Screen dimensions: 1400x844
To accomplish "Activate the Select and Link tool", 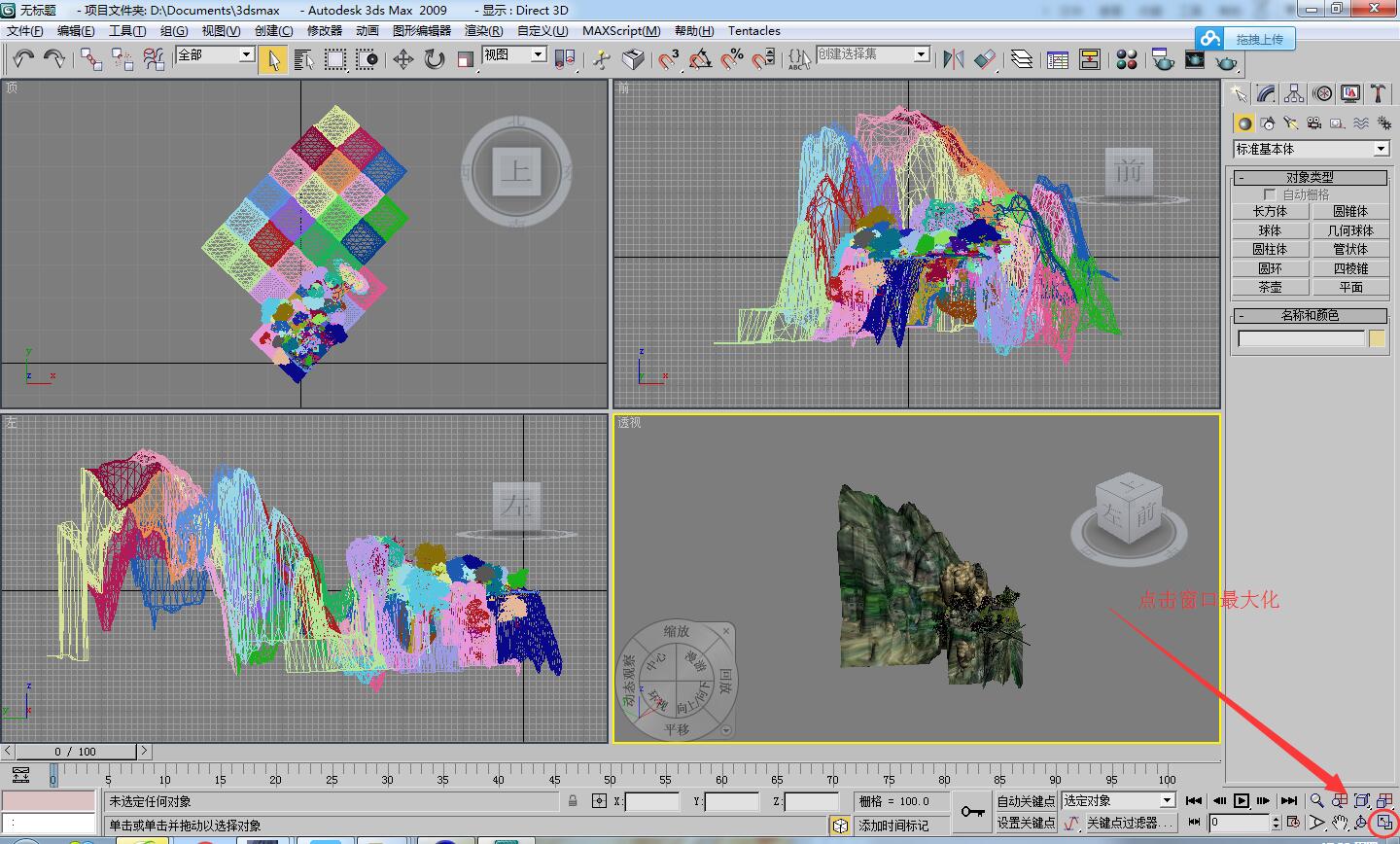I will pyautogui.click(x=91, y=59).
